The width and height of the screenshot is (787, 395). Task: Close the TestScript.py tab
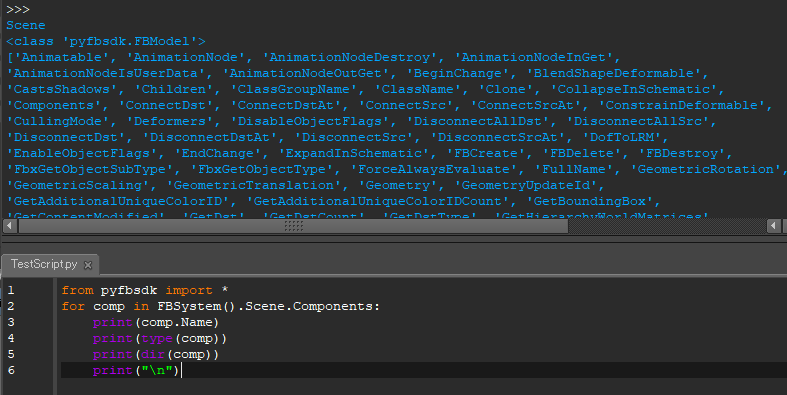pos(88,265)
